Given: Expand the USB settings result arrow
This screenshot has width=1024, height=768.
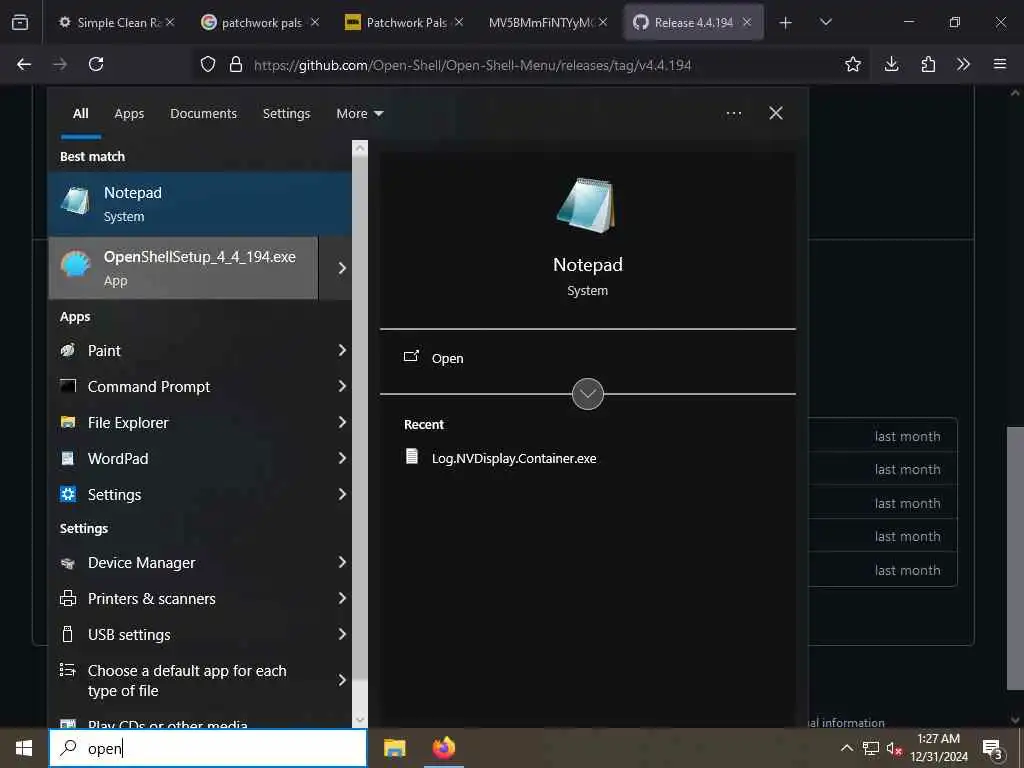Looking at the screenshot, I should coord(342,634).
